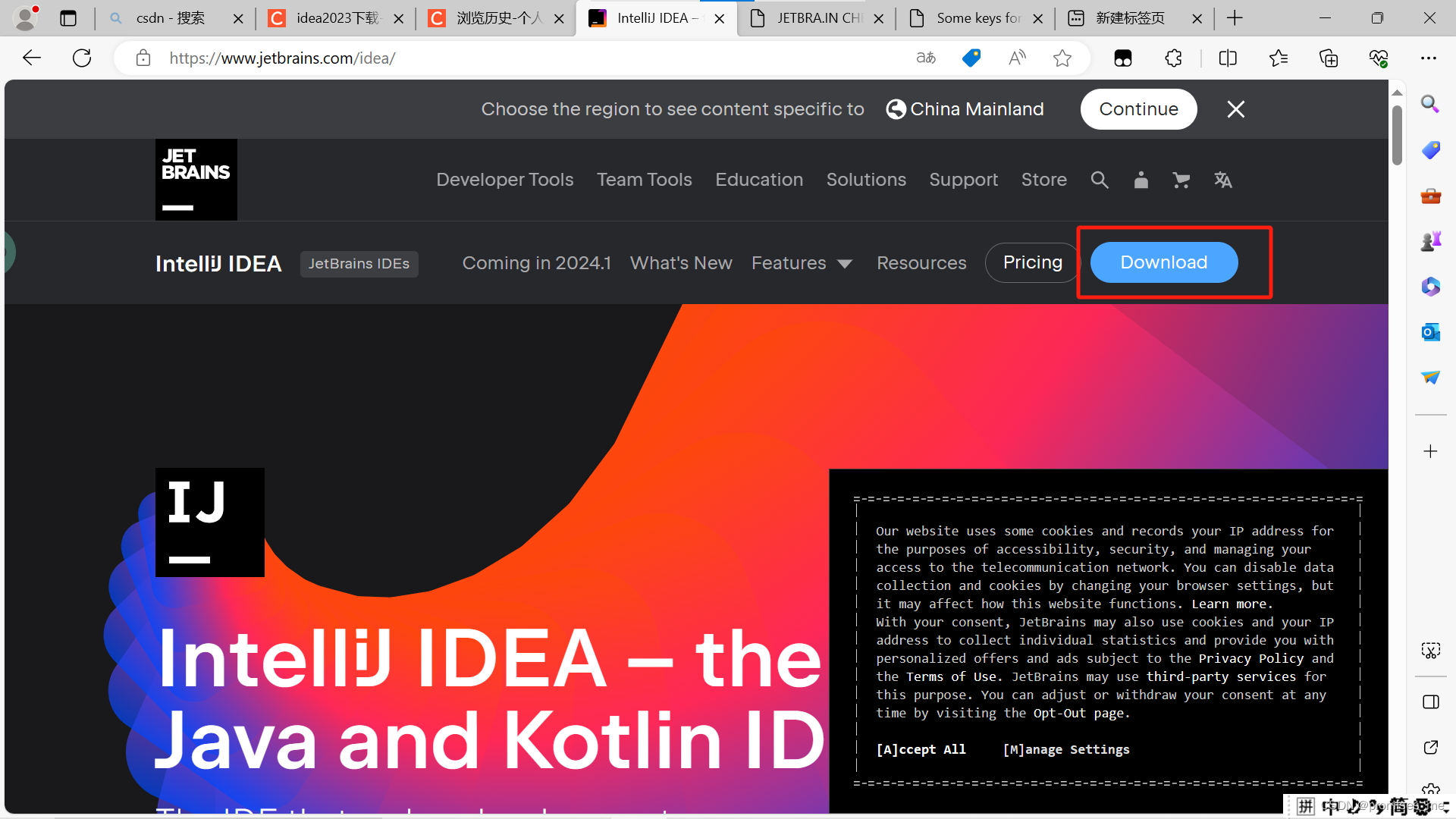1456x819 pixels.
Task: Open the shopping cart on JetBrains navbar
Action: click(x=1181, y=180)
